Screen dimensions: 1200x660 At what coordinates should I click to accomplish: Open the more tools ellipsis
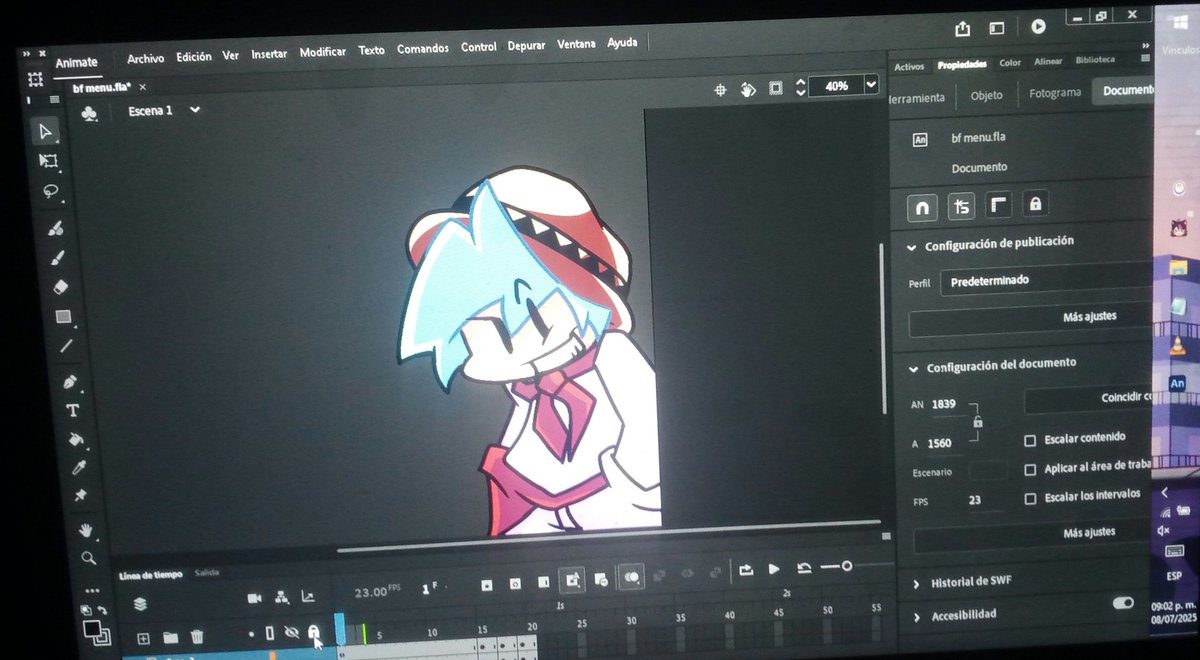tap(92, 590)
